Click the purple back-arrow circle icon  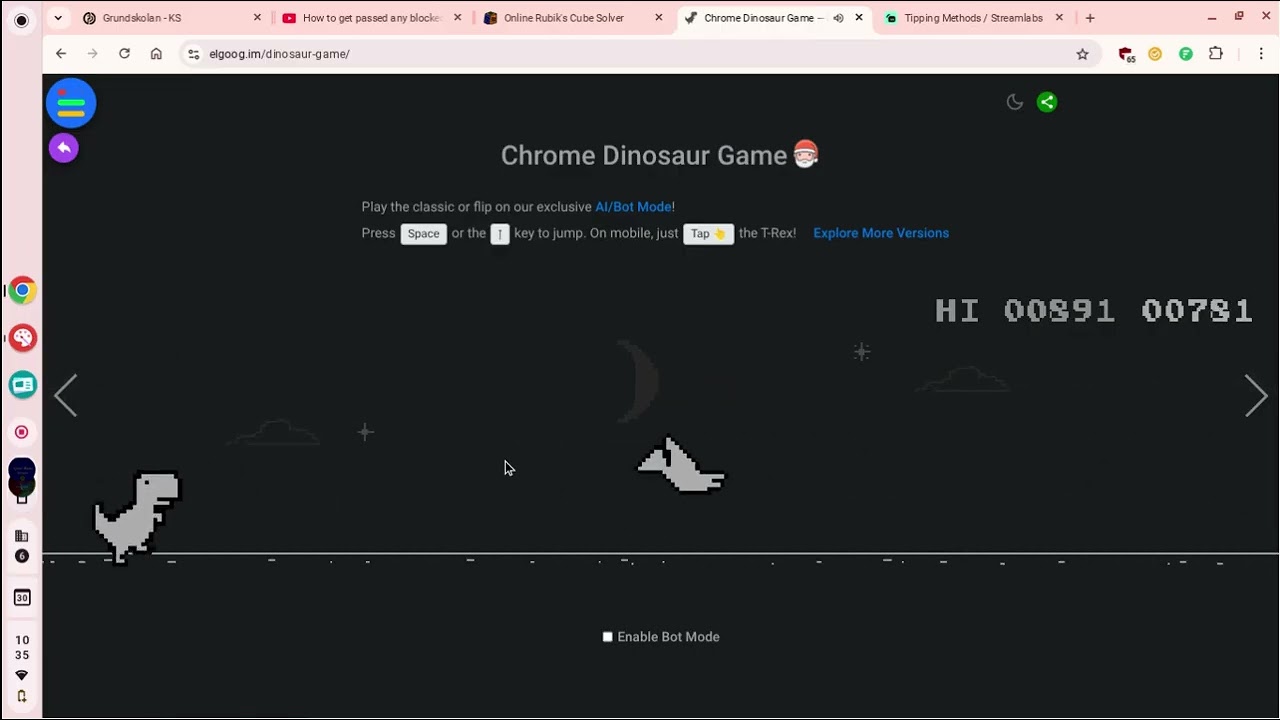pyautogui.click(x=64, y=148)
